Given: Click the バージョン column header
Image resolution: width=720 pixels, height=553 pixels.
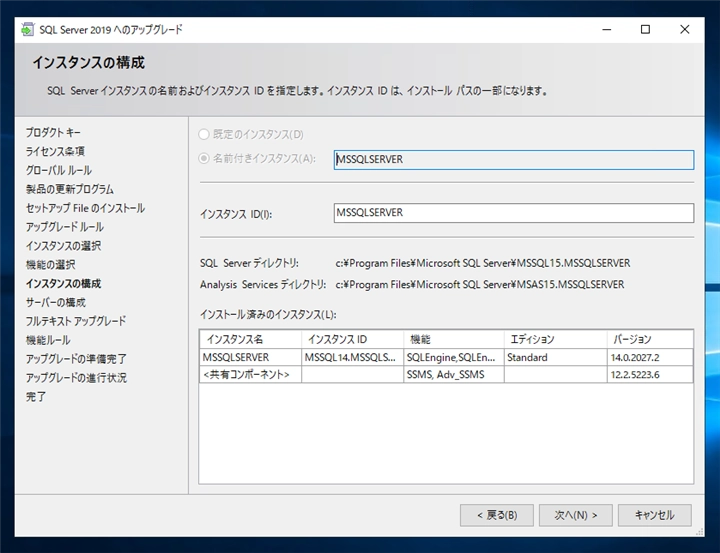Looking at the screenshot, I should pos(650,339).
